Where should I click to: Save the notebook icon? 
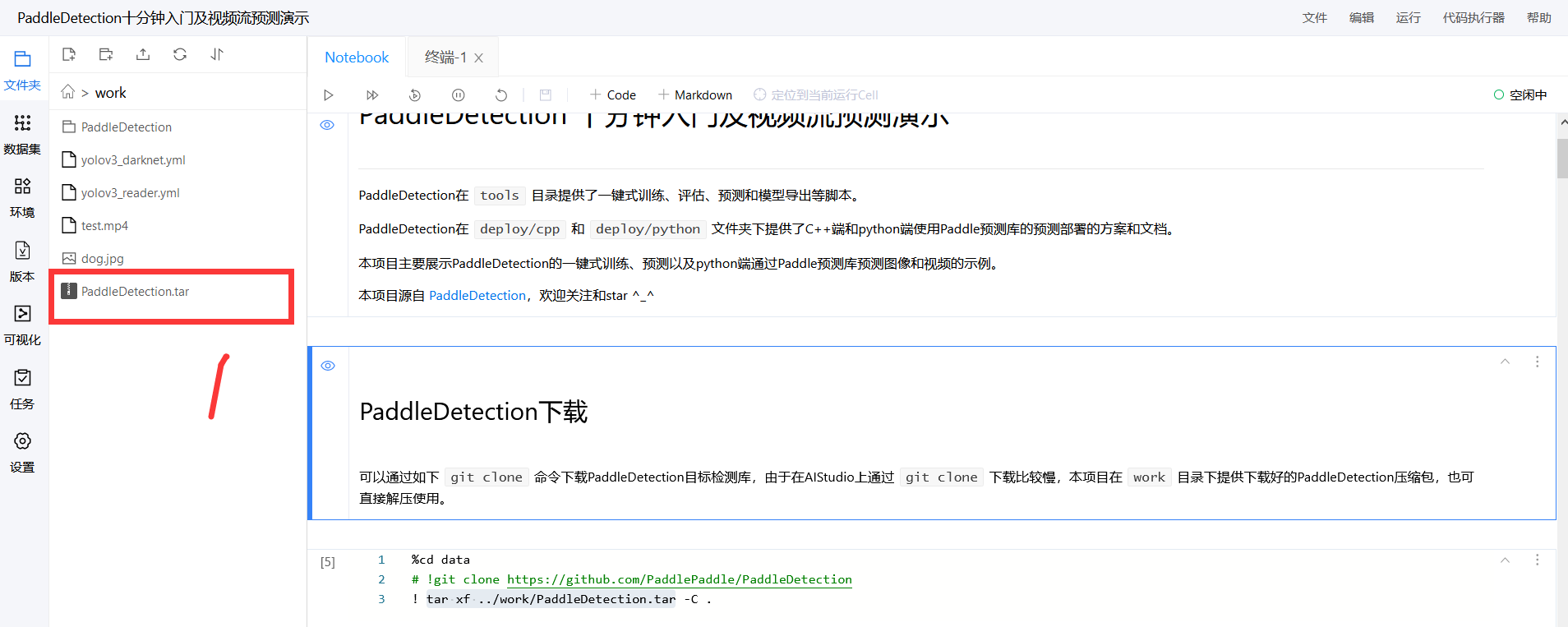tap(546, 95)
